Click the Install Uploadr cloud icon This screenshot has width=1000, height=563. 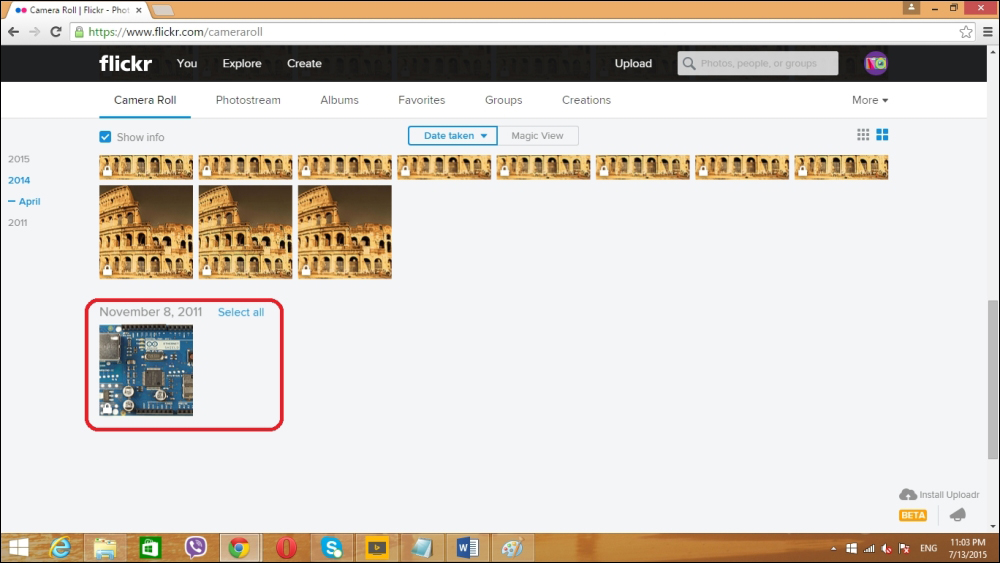(x=908, y=494)
